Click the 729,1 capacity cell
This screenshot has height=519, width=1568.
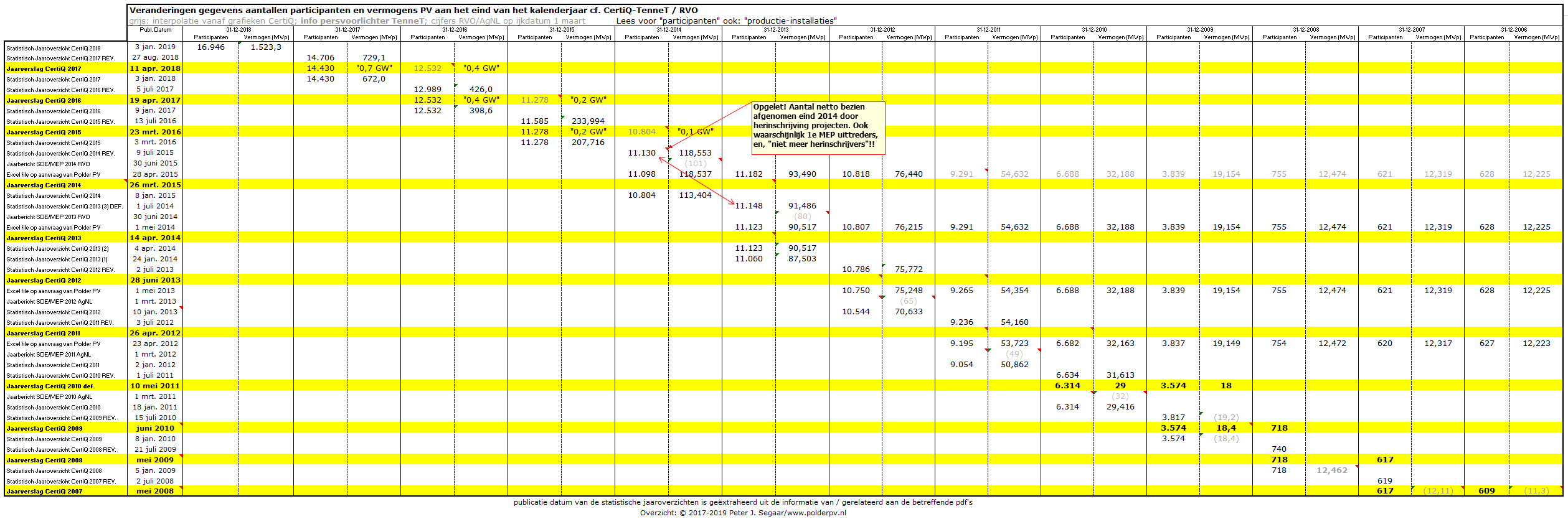[374, 58]
